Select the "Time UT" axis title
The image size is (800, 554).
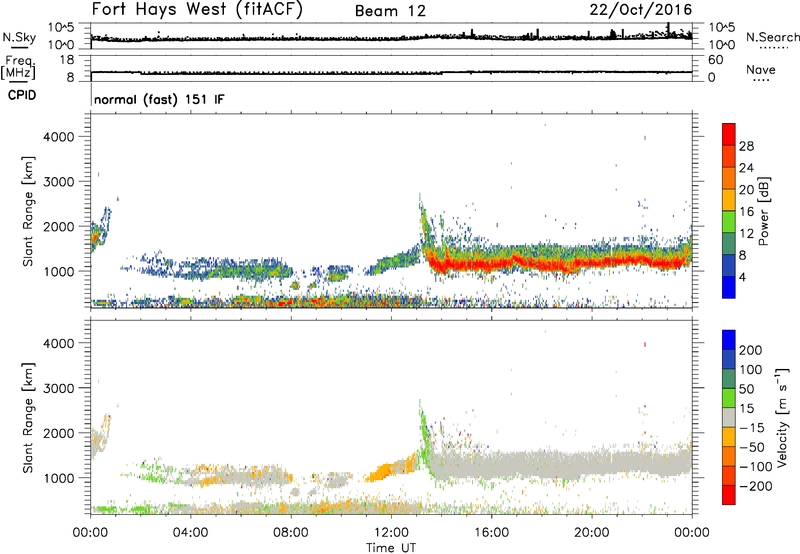point(391,548)
